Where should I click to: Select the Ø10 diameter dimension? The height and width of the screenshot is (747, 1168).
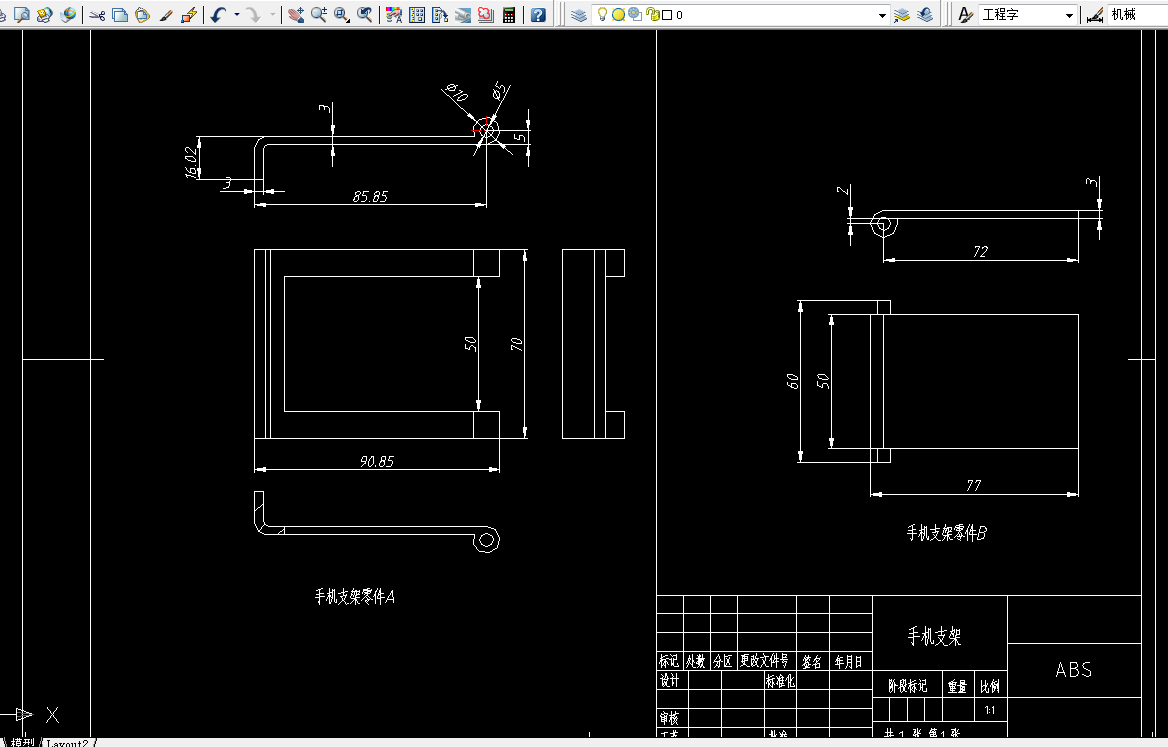point(455,93)
